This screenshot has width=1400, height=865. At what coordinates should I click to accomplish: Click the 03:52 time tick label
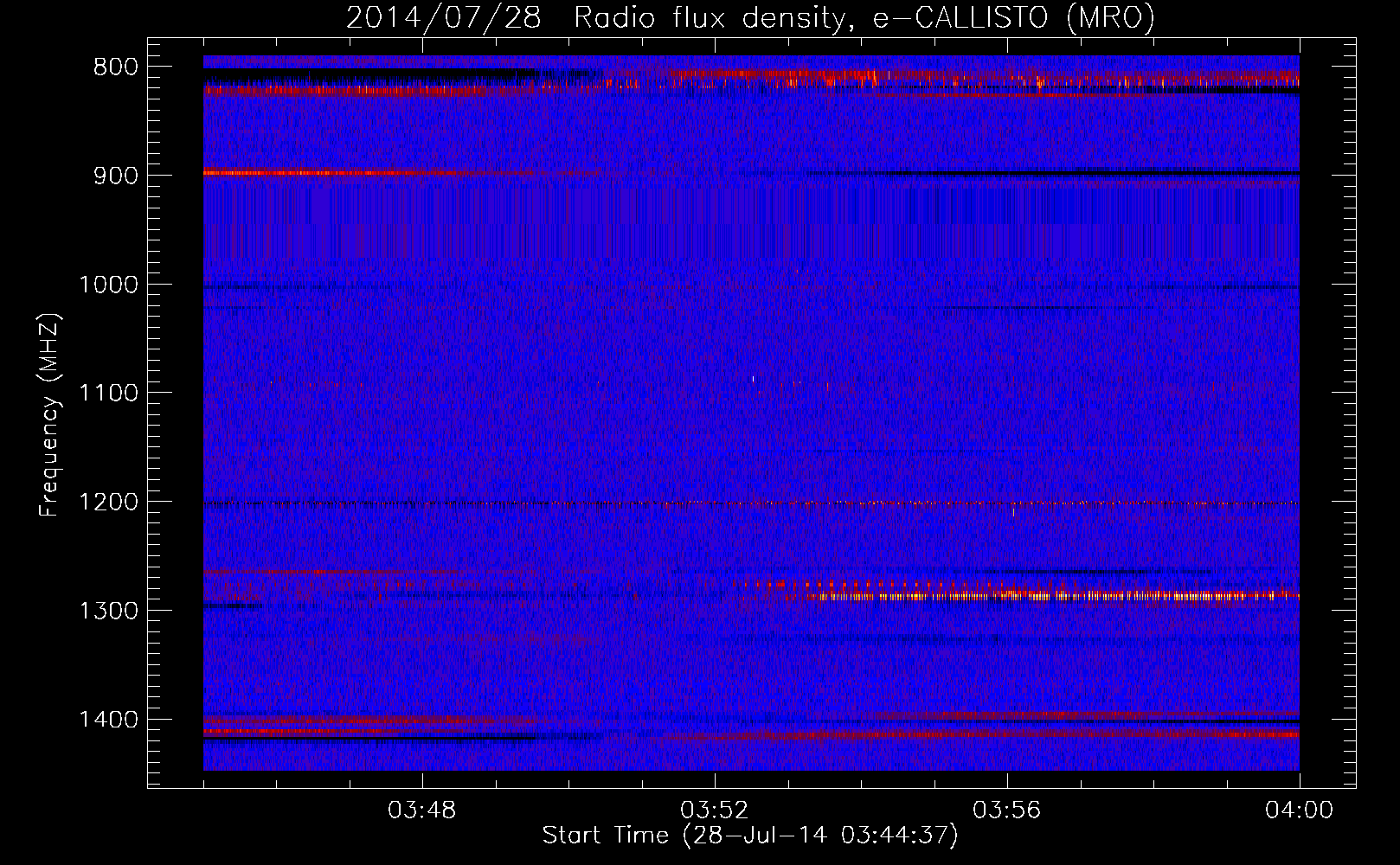pyautogui.click(x=715, y=811)
